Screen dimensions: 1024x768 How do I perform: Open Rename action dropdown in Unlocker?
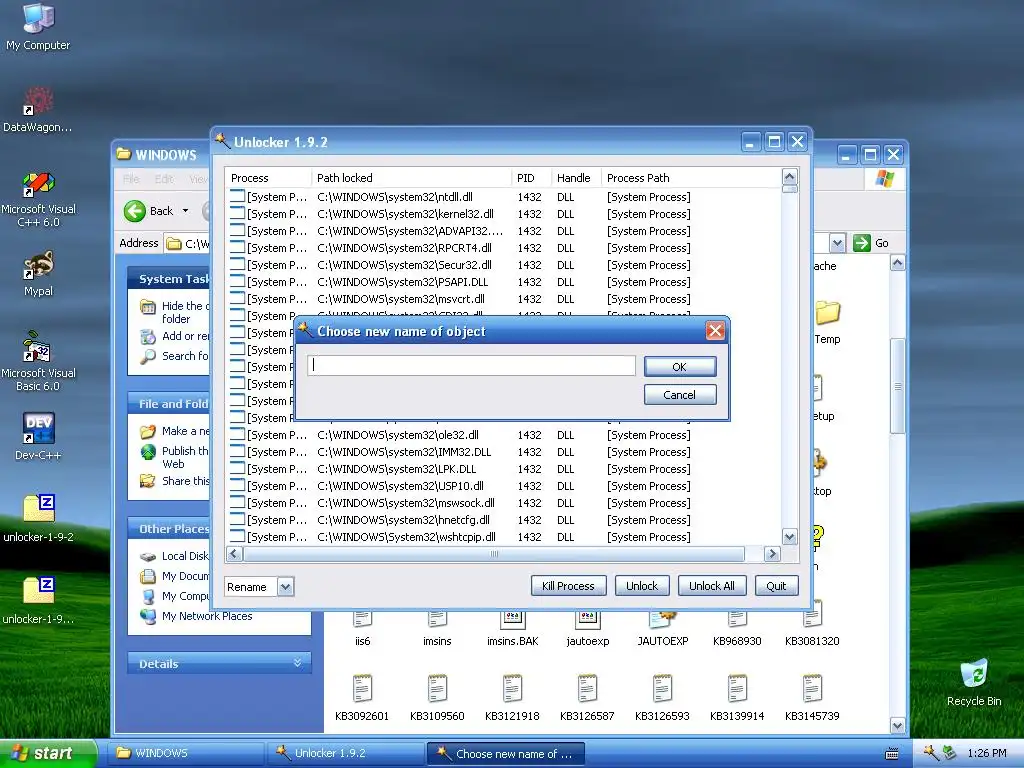(x=285, y=586)
